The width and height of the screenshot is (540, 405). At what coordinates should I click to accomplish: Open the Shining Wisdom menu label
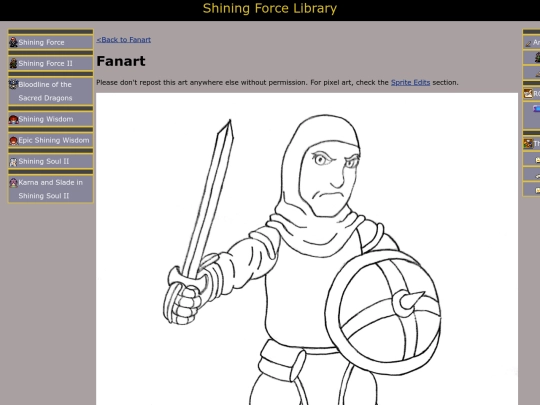46,119
